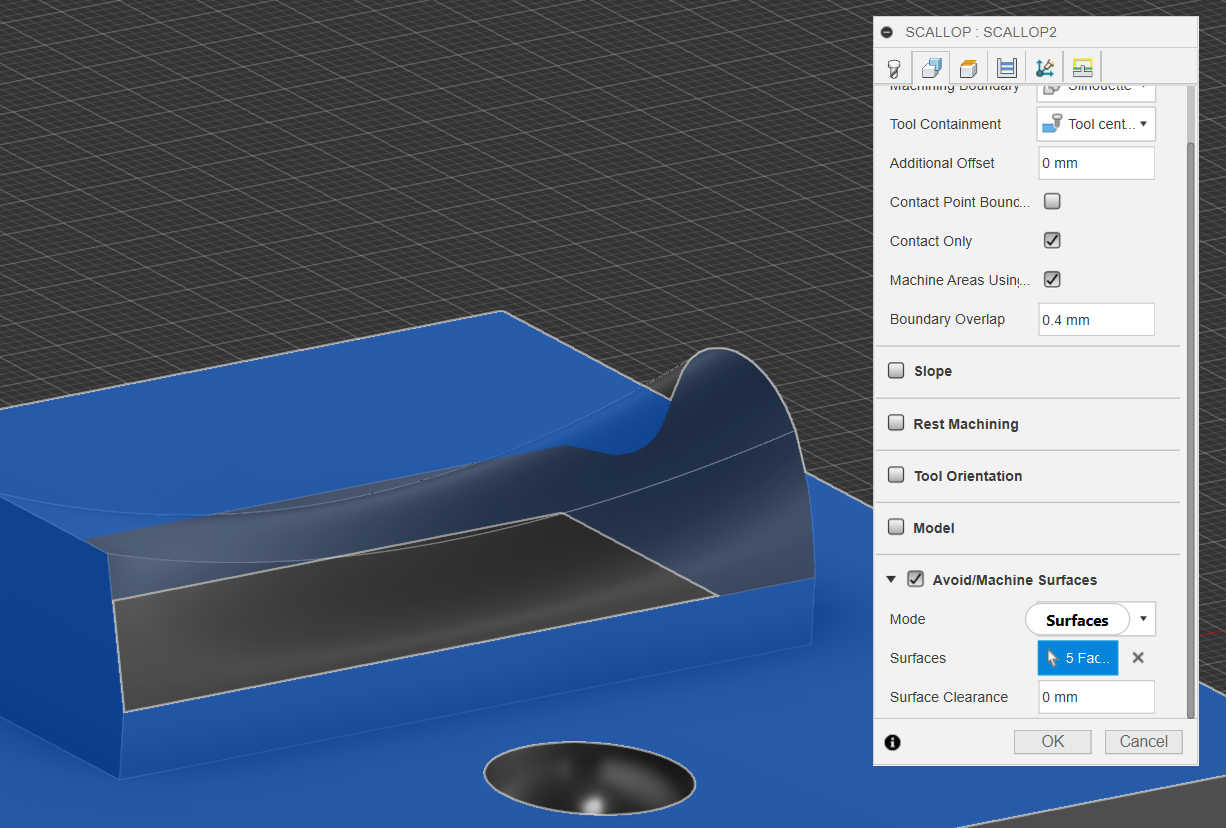Click the Boundary Overlap input field
The height and width of the screenshot is (828, 1226).
1096,320
